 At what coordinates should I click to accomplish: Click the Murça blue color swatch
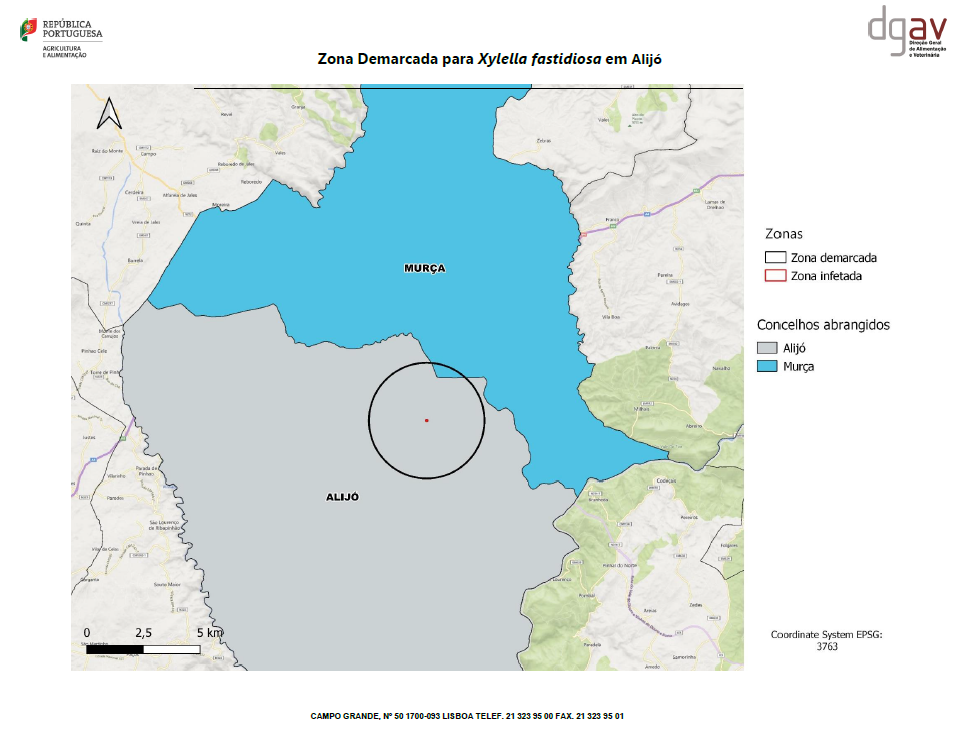pyautogui.click(x=767, y=367)
